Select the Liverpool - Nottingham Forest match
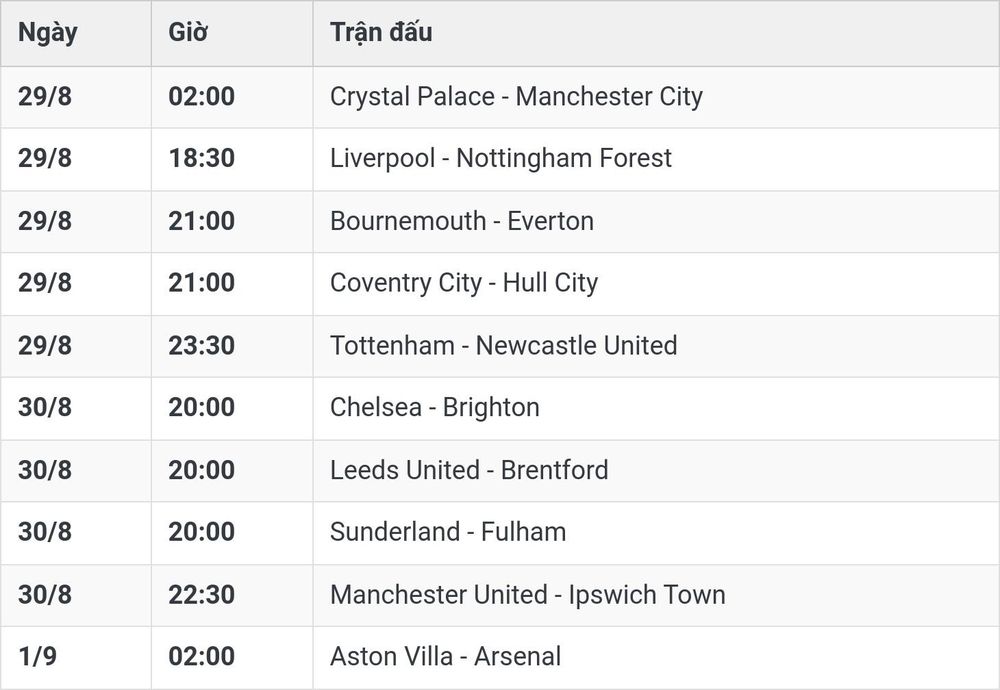1000x690 pixels. [501, 158]
